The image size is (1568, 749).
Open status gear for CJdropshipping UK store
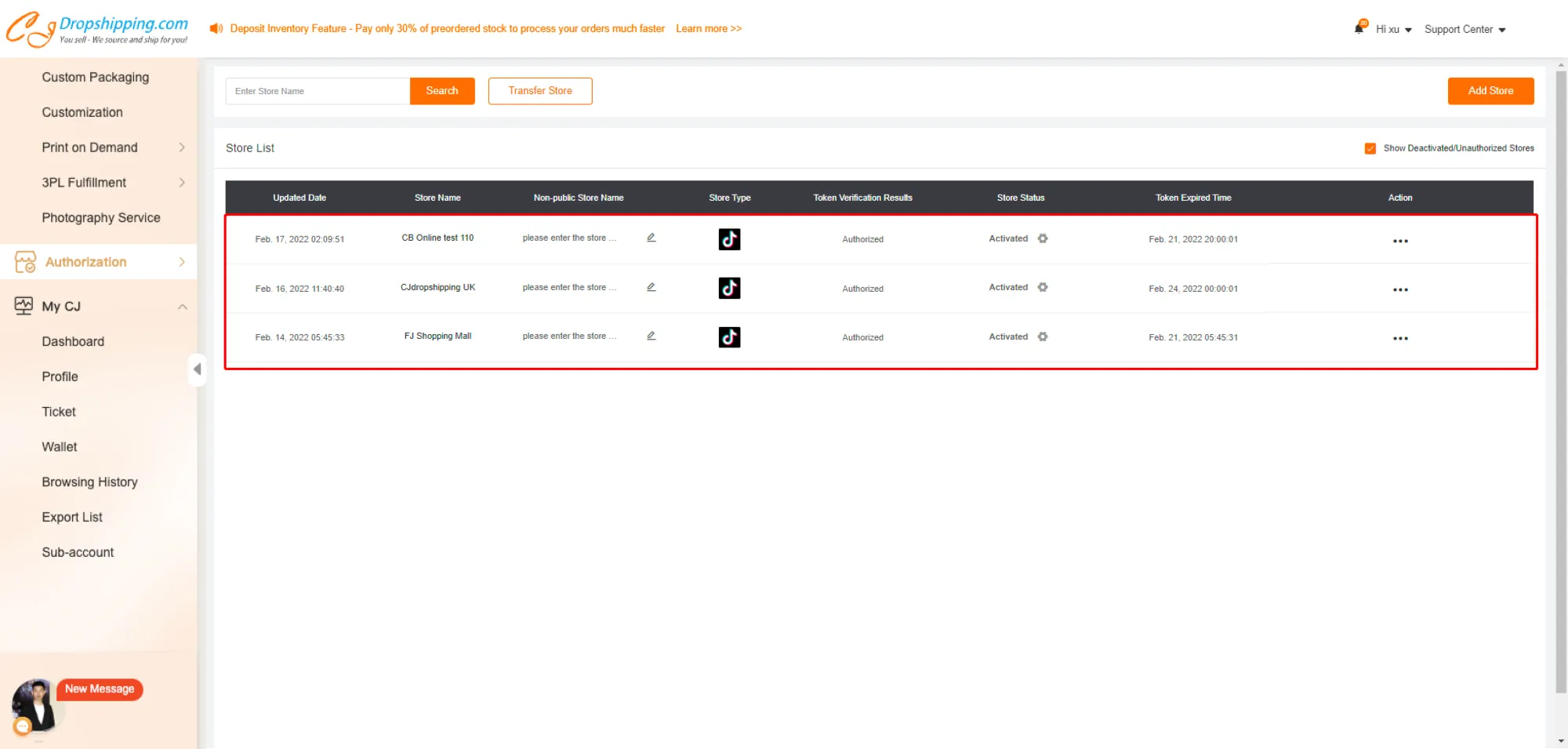(1043, 287)
